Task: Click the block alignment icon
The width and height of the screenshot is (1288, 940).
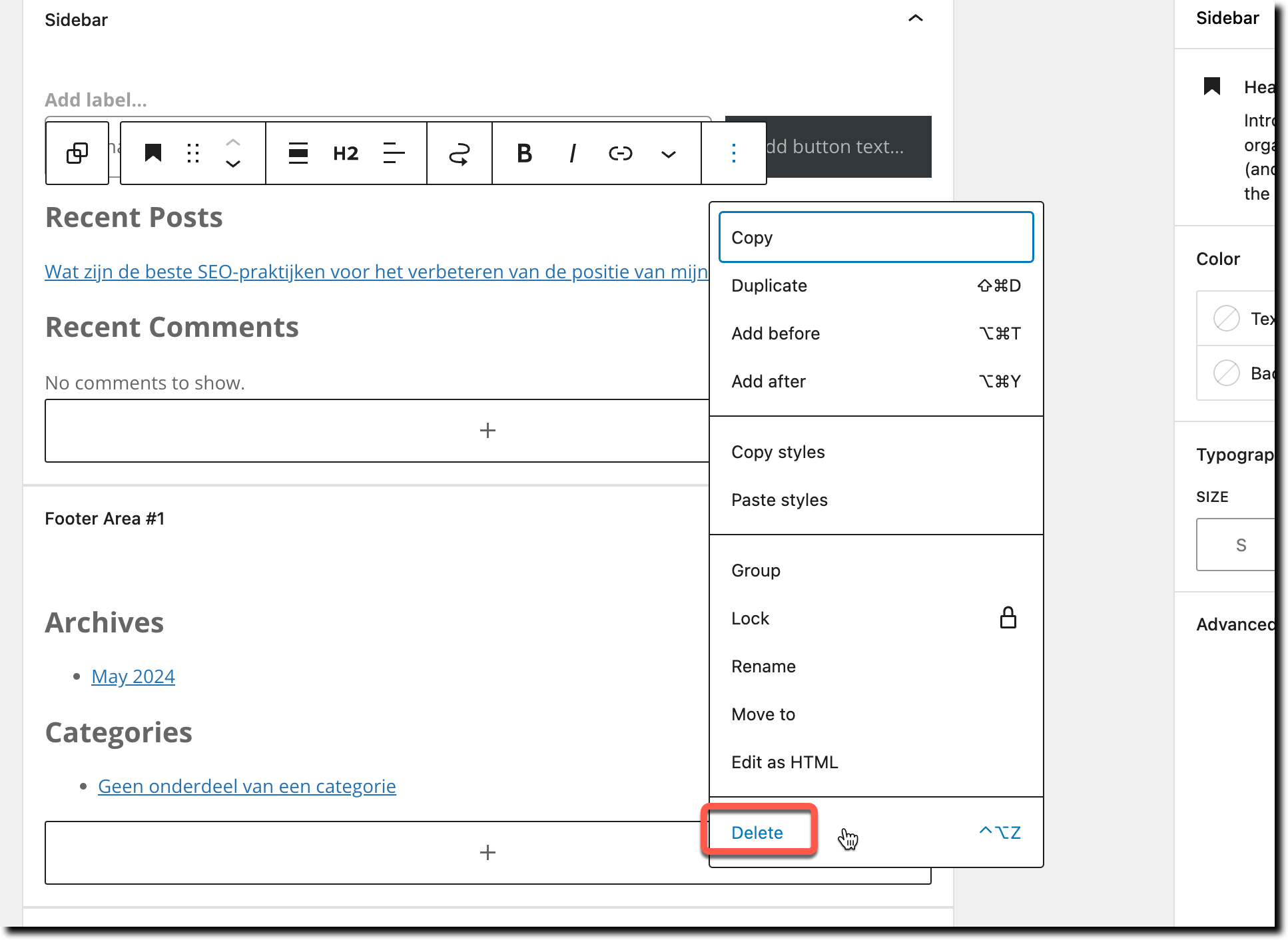Action: pos(298,153)
